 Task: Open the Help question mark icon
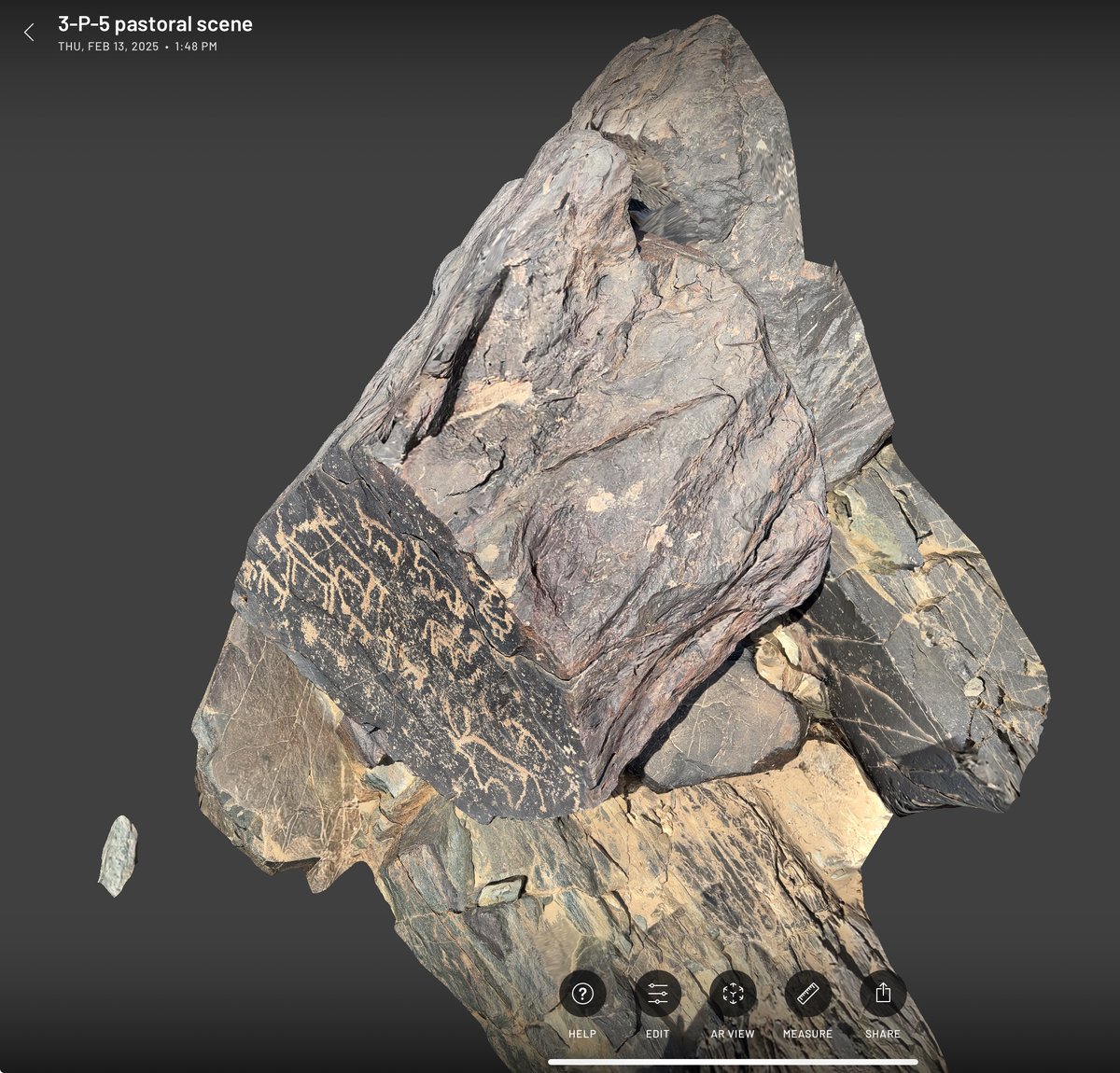click(583, 995)
